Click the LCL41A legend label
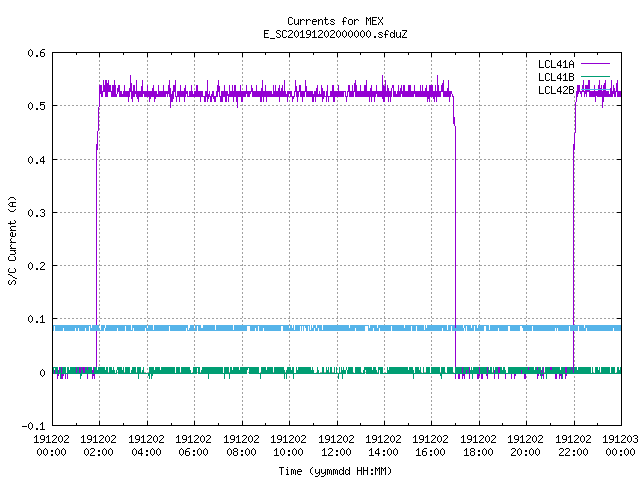This screenshot has height=480, width=640. [556, 64]
